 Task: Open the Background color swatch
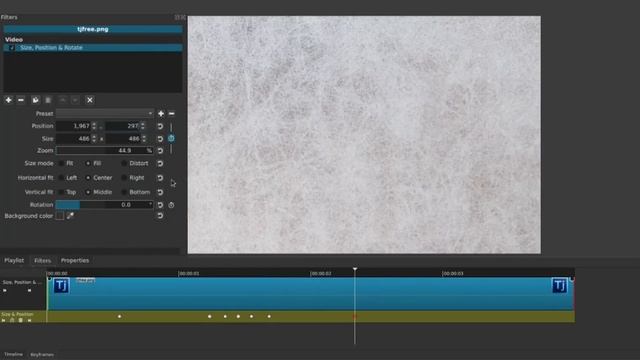pyautogui.click(x=60, y=216)
